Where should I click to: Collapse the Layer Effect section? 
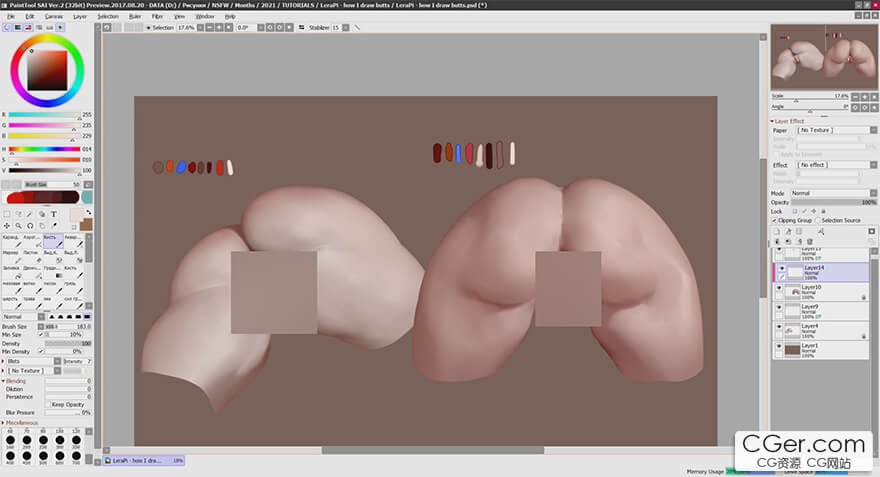(788, 121)
